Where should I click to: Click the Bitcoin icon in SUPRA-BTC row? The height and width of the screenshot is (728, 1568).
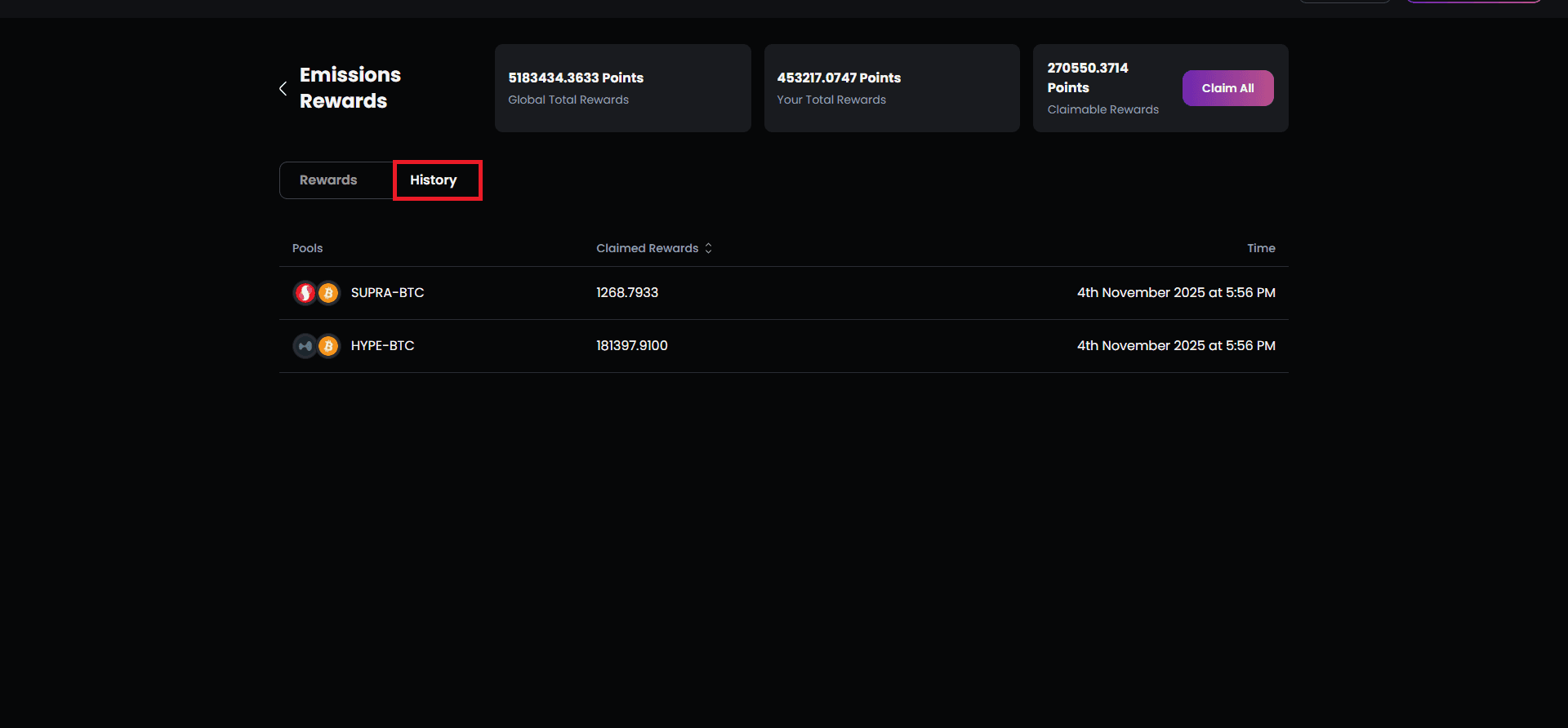[x=328, y=293]
